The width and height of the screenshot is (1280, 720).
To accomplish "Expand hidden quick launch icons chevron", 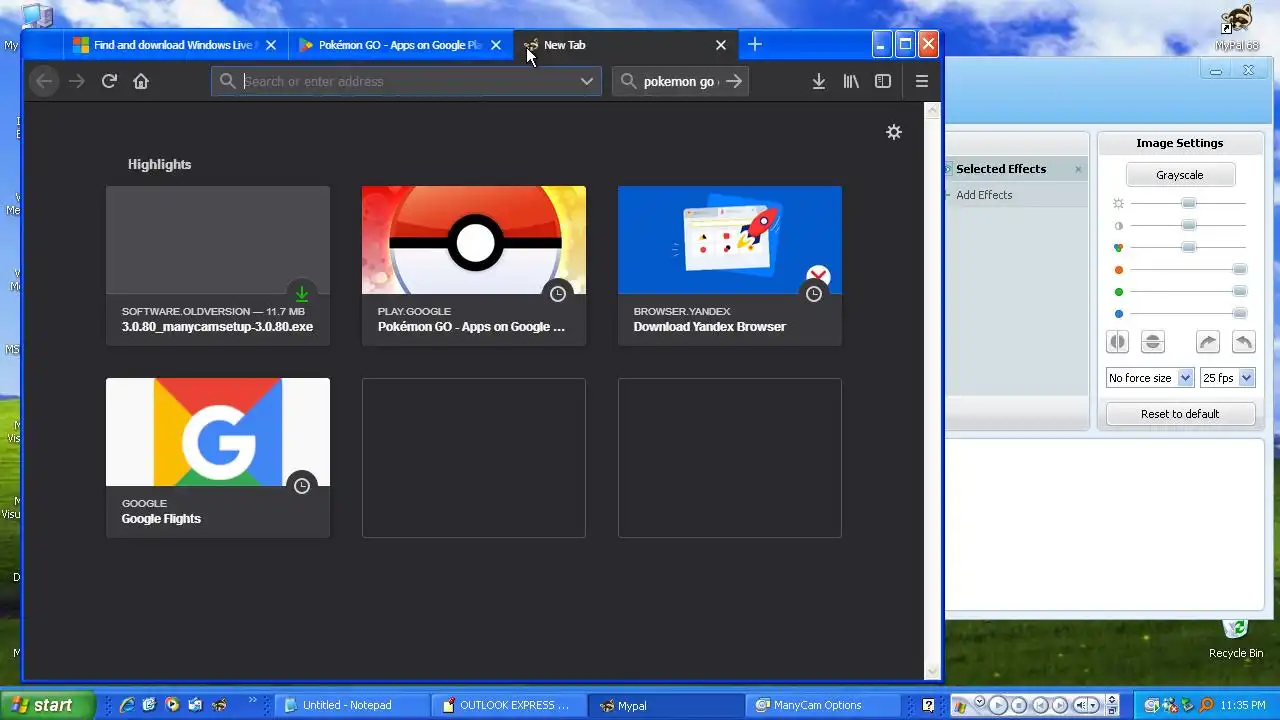I will (x=253, y=701).
